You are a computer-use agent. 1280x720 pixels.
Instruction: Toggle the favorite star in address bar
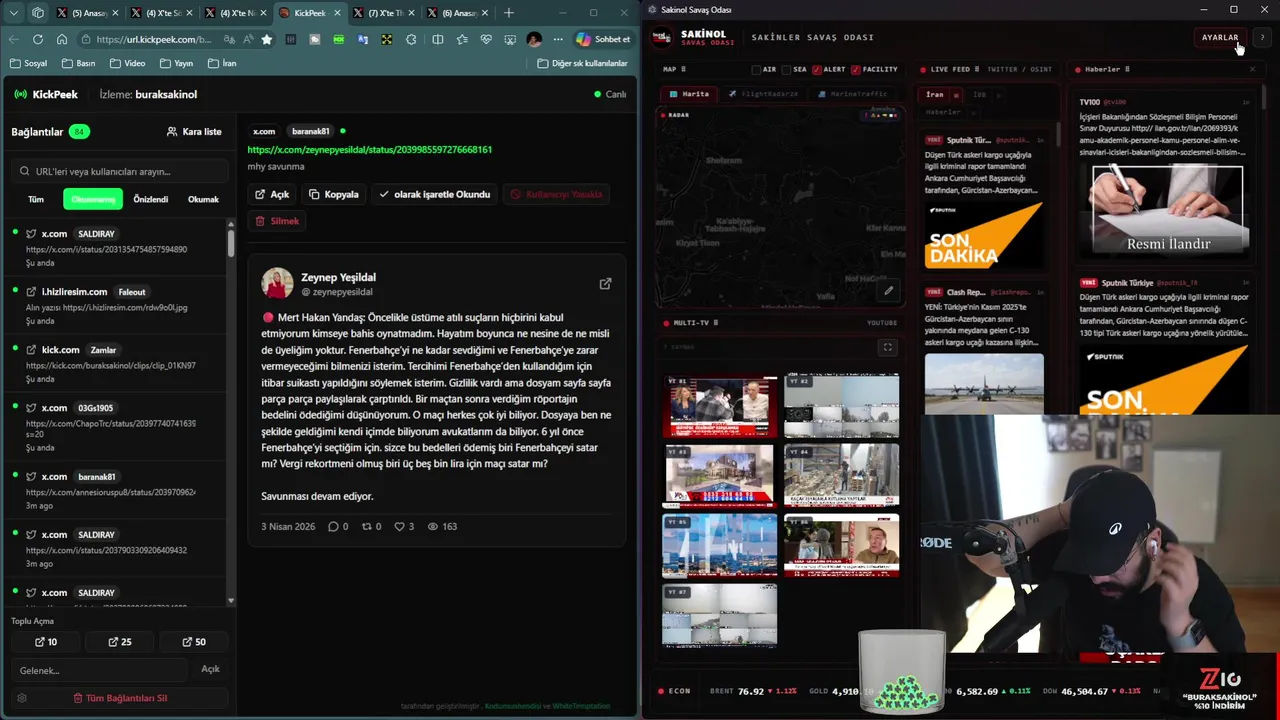pyautogui.click(x=266, y=39)
